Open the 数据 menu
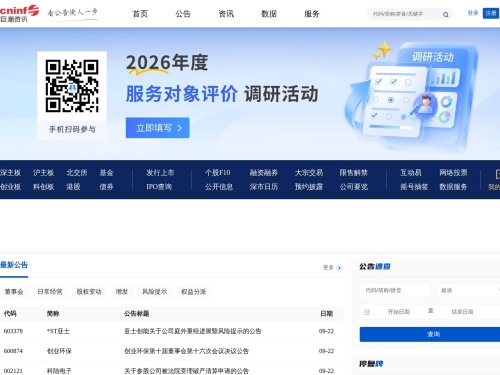The height and width of the screenshot is (375, 500). [x=269, y=14]
